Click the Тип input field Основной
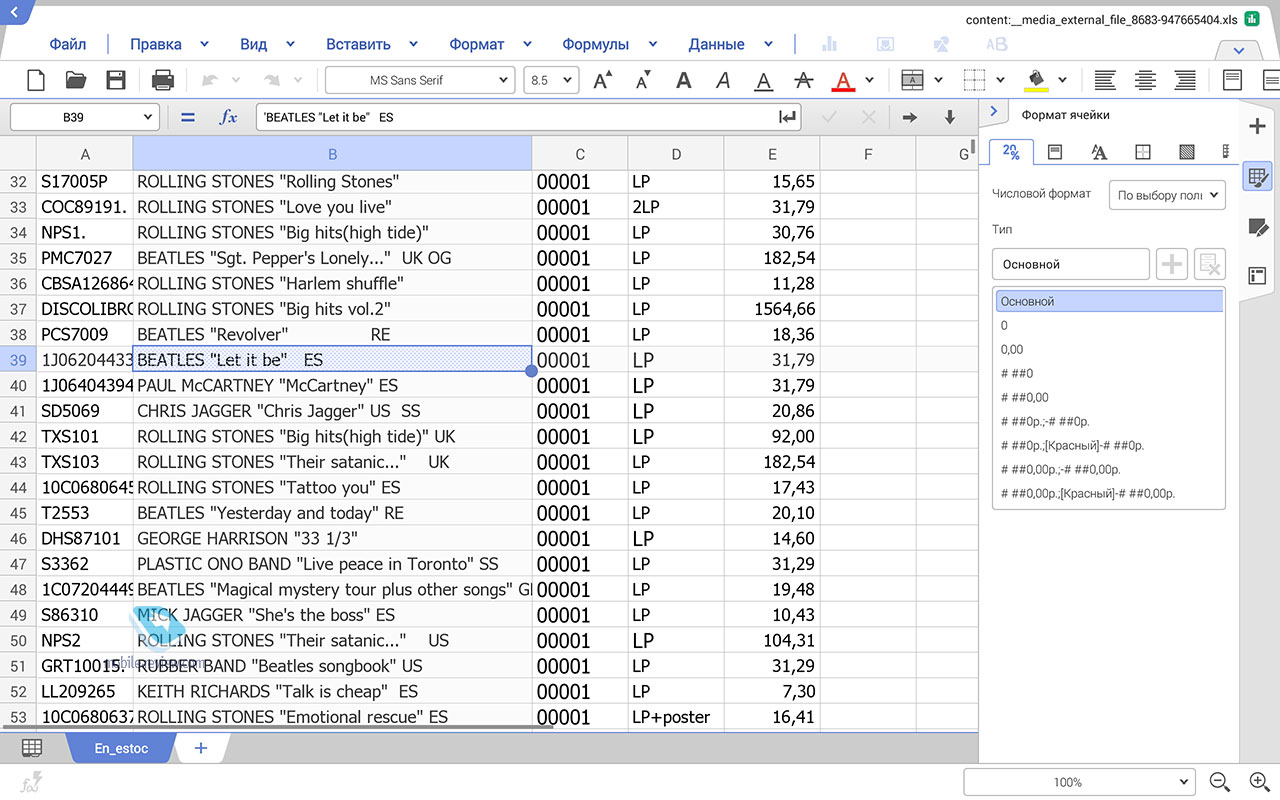The image size is (1280, 800). [1071, 264]
